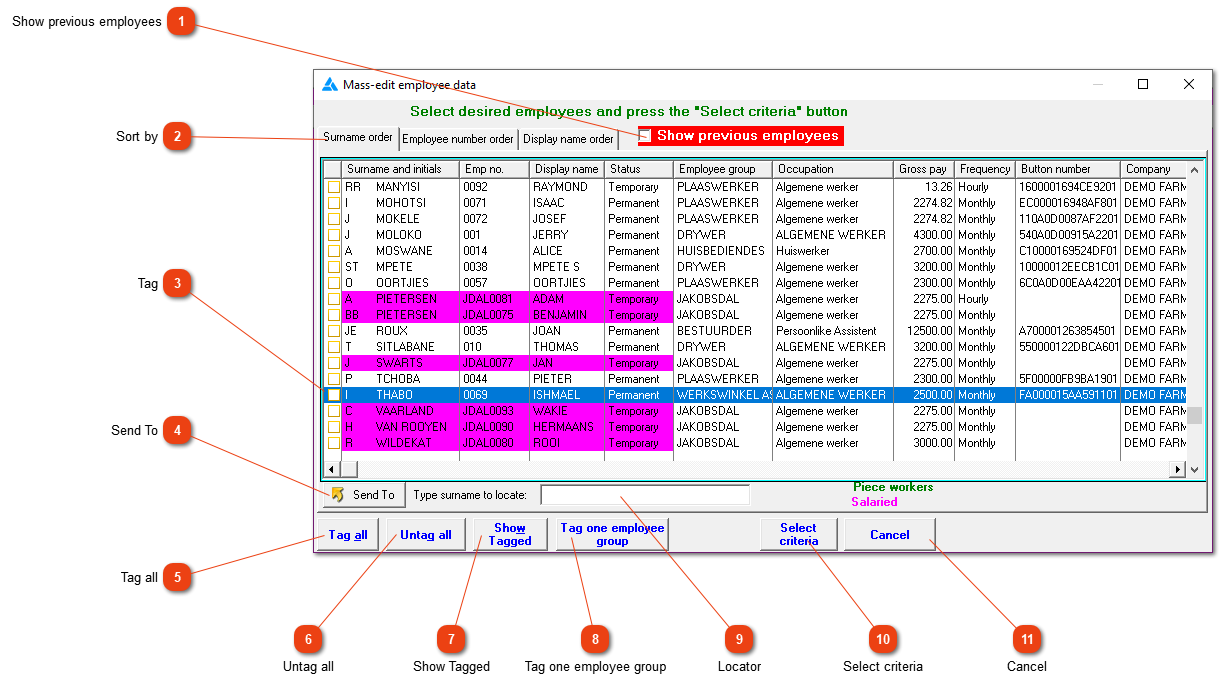Click the Gross pay column header
The image size is (1221, 690).
pyautogui.click(x=924, y=169)
